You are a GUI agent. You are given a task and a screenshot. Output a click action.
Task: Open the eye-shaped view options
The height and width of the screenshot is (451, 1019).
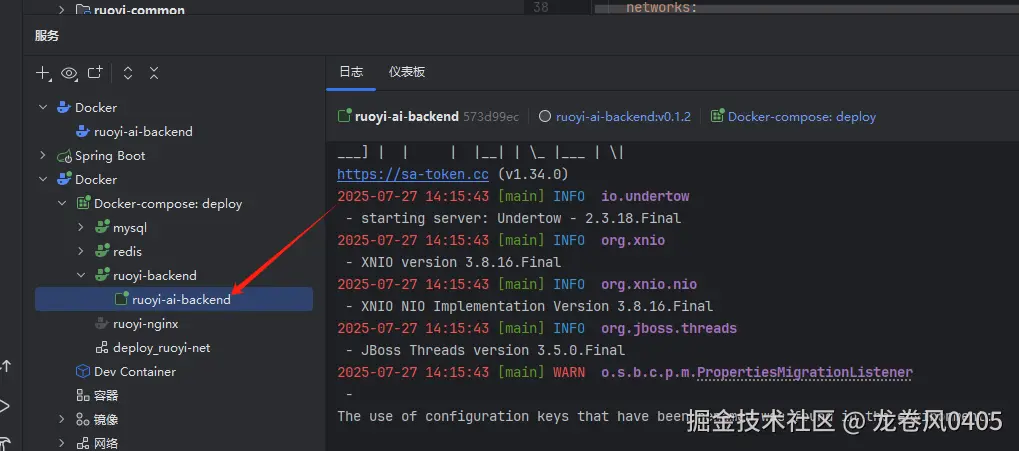pos(69,73)
